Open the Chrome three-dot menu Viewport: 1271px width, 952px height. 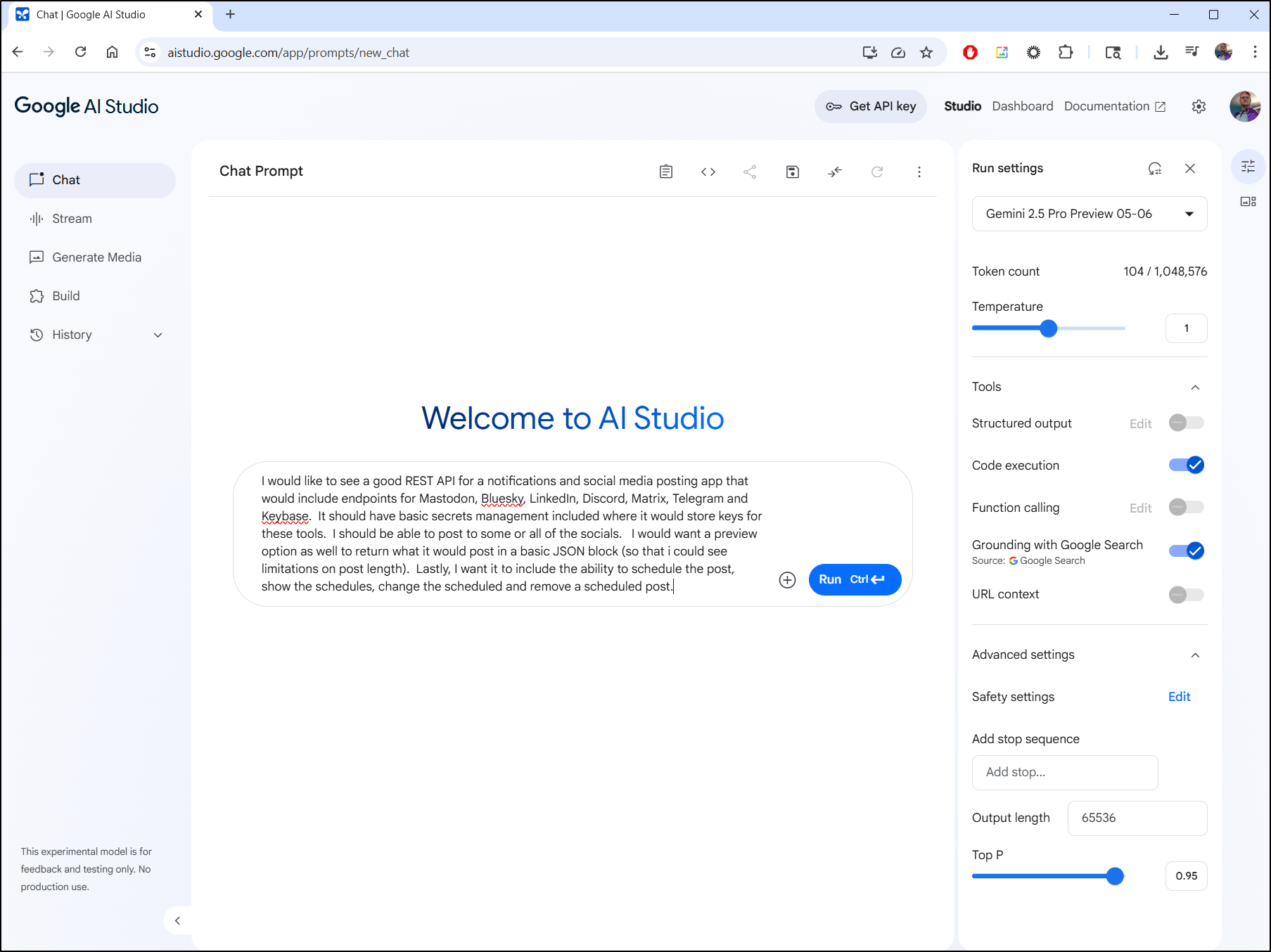click(x=1254, y=52)
